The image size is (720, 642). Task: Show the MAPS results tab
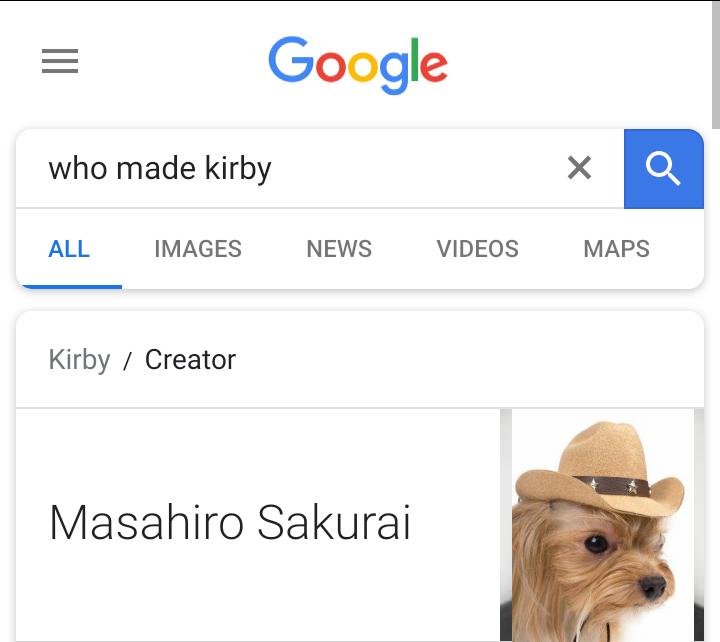tap(616, 249)
